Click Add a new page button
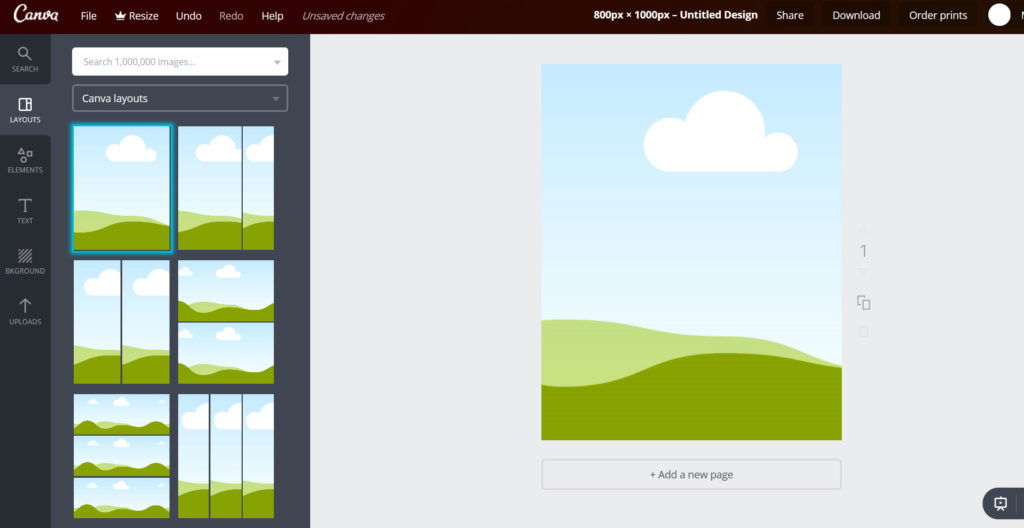 point(691,474)
